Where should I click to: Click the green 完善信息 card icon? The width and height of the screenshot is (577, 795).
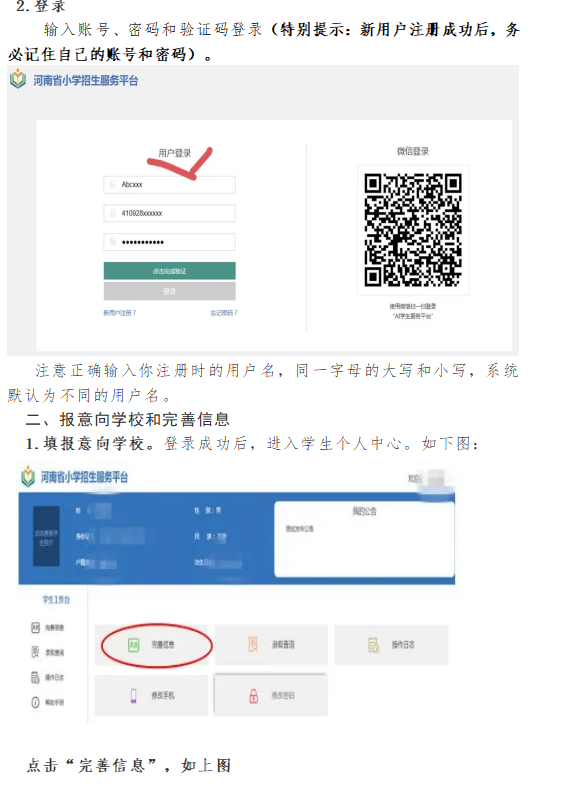(x=133, y=645)
